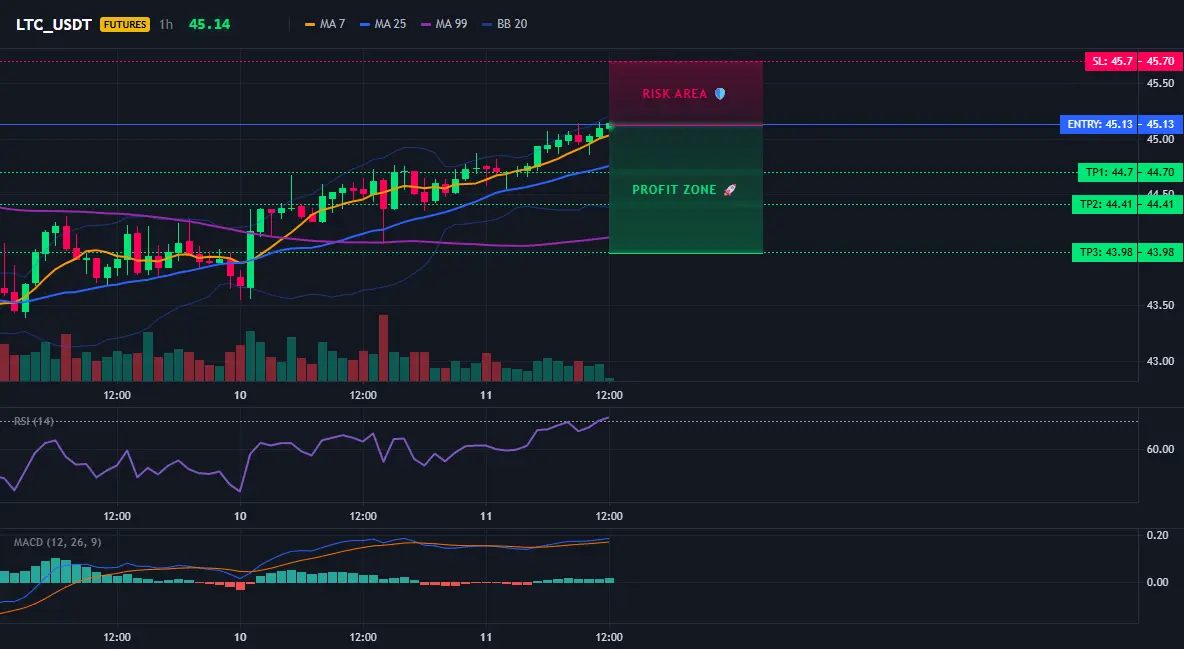Click the ENTRY: 45.13 price label
Viewport: 1184px width, 649px height.
coord(1099,124)
